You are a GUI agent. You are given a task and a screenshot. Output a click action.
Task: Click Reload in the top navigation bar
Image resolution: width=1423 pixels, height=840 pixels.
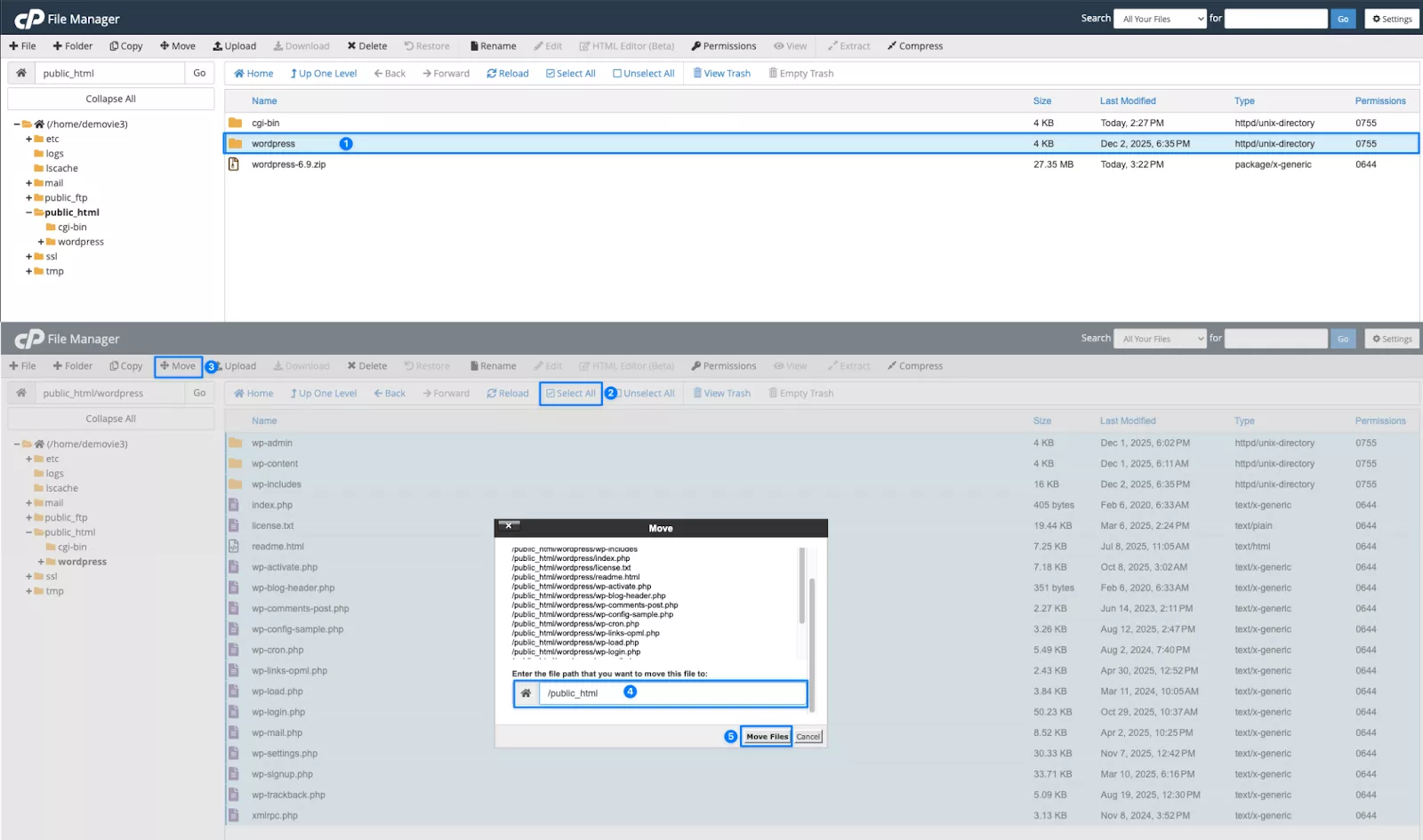pyautogui.click(x=507, y=74)
